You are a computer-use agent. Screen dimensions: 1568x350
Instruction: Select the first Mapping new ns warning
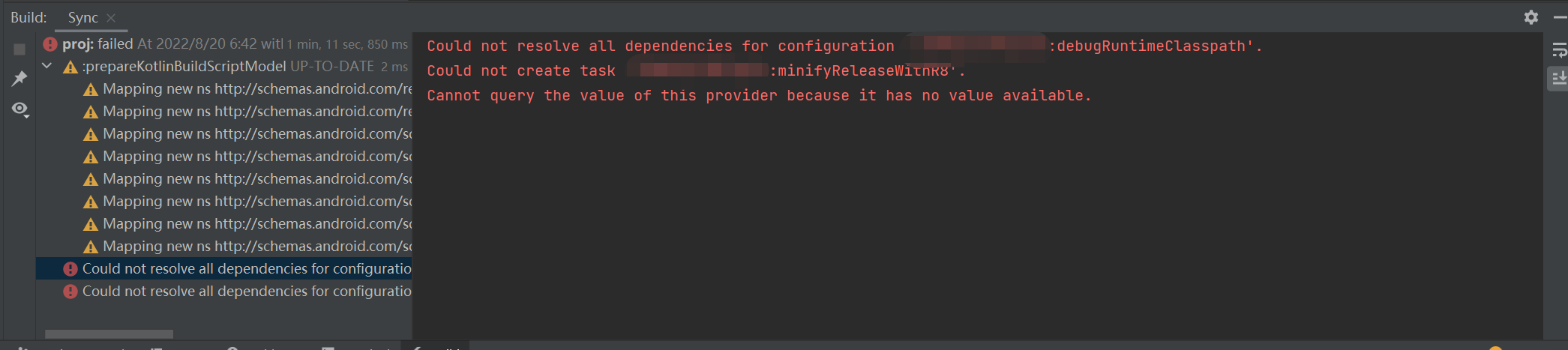[x=256, y=89]
